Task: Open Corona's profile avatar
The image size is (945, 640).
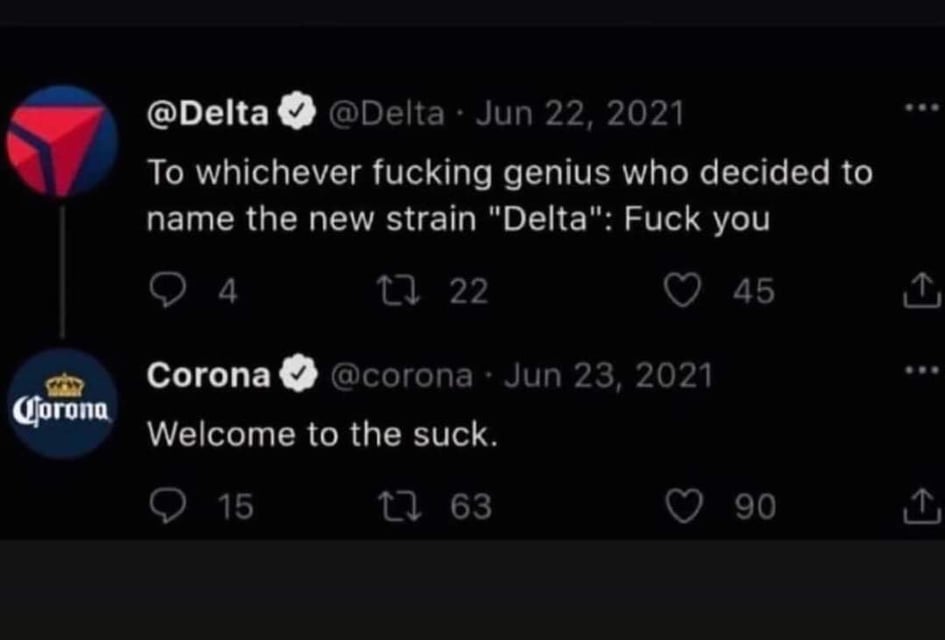Action: click(62, 404)
